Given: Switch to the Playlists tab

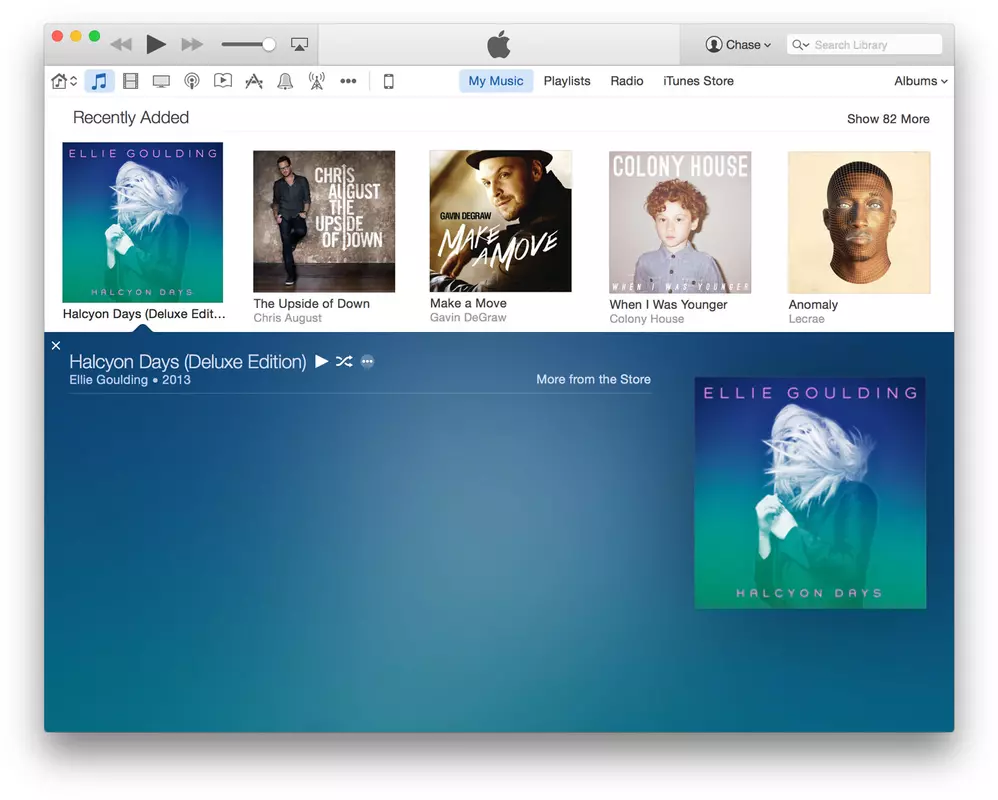Looking at the screenshot, I should (567, 81).
